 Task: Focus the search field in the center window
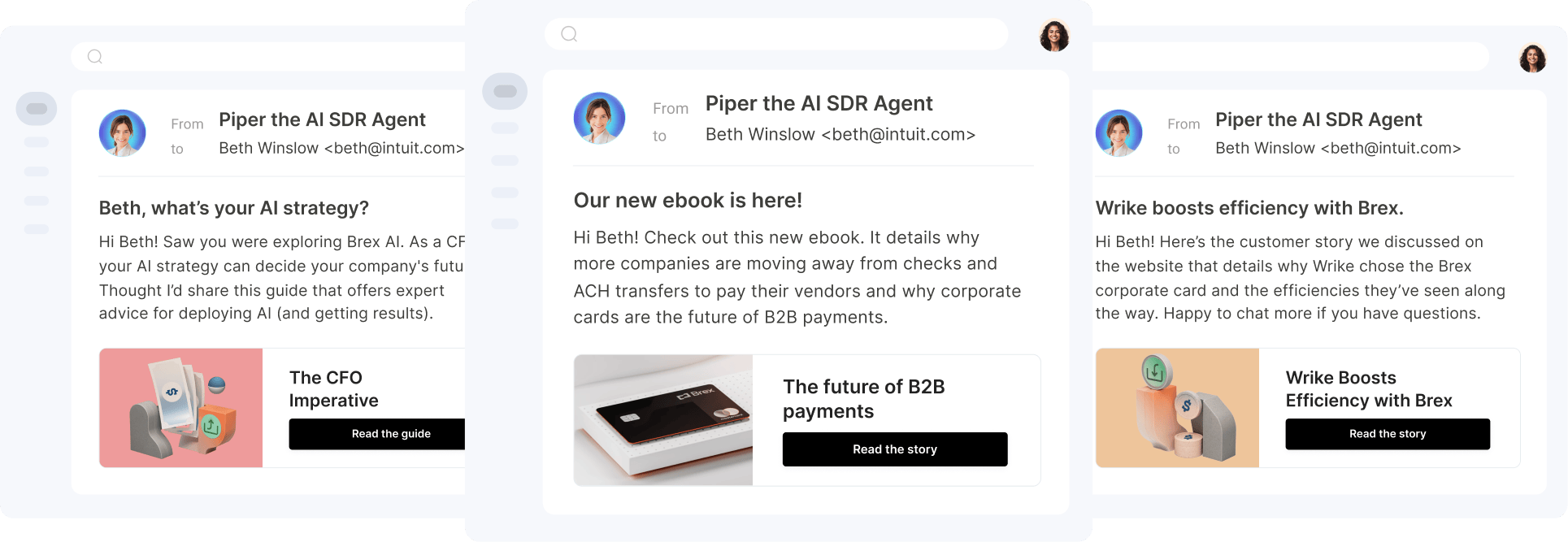tap(776, 34)
